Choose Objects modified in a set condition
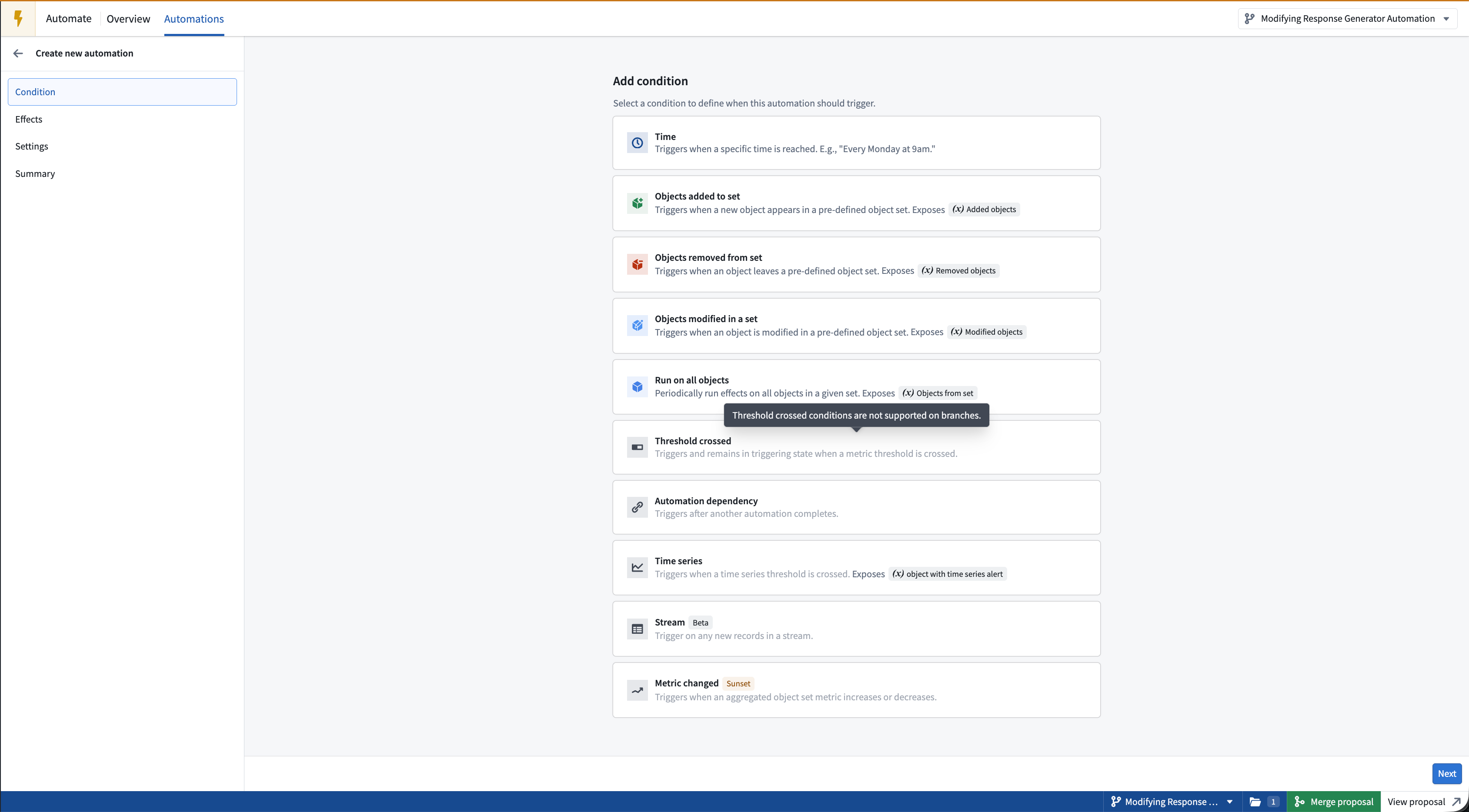1469x812 pixels. click(857, 326)
